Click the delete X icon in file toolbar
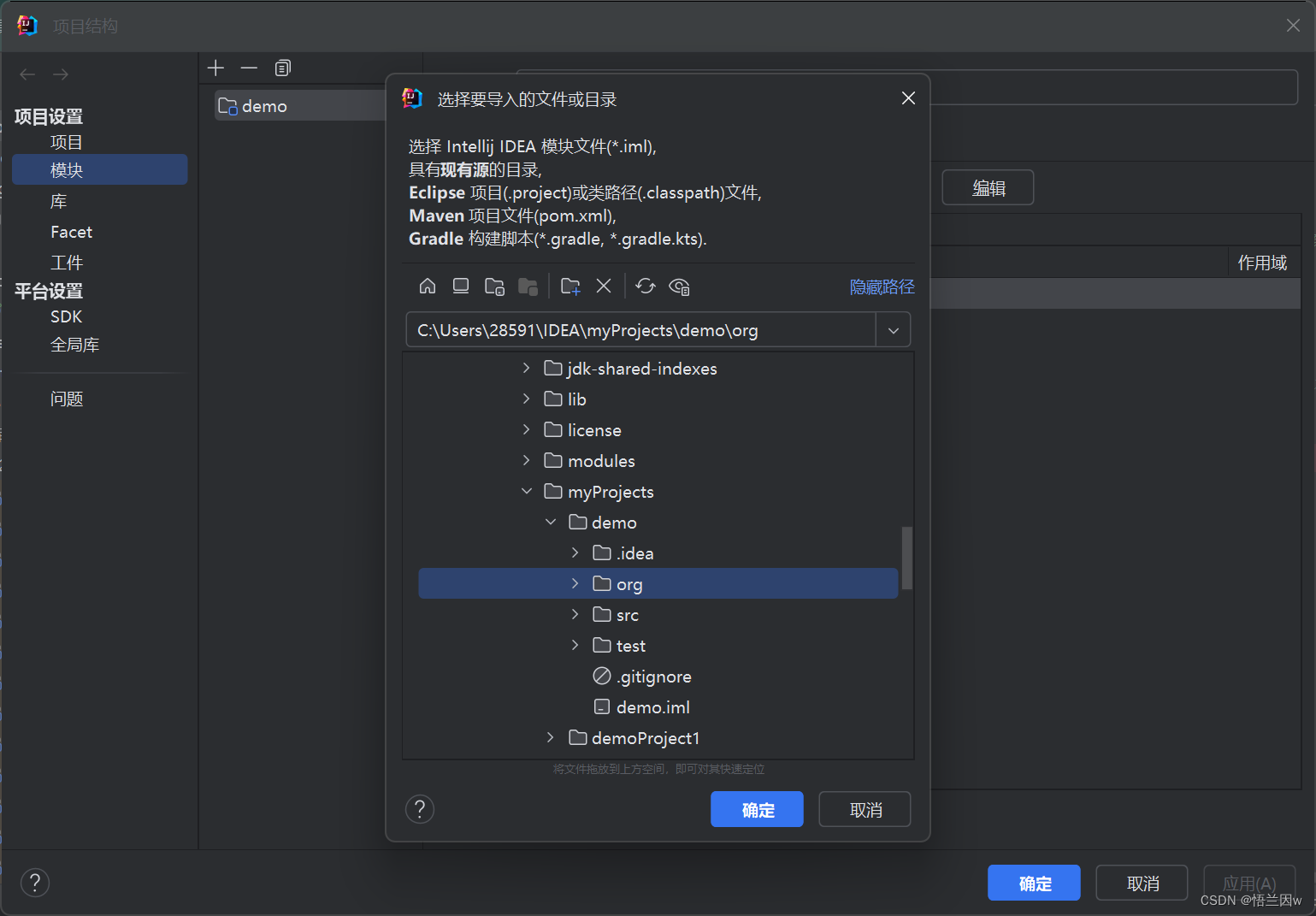The height and width of the screenshot is (916, 1316). pyautogui.click(x=604, y=286)
